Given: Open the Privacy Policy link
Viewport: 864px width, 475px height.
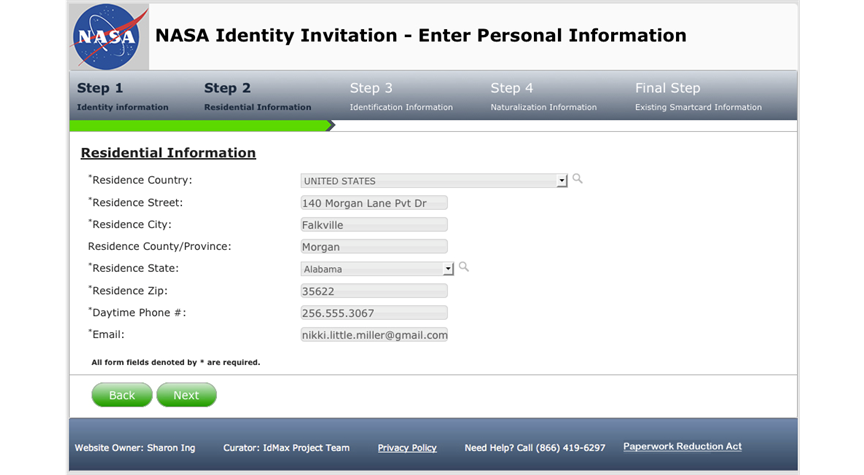Looking at the screenshot, I should tap(407, 448).
